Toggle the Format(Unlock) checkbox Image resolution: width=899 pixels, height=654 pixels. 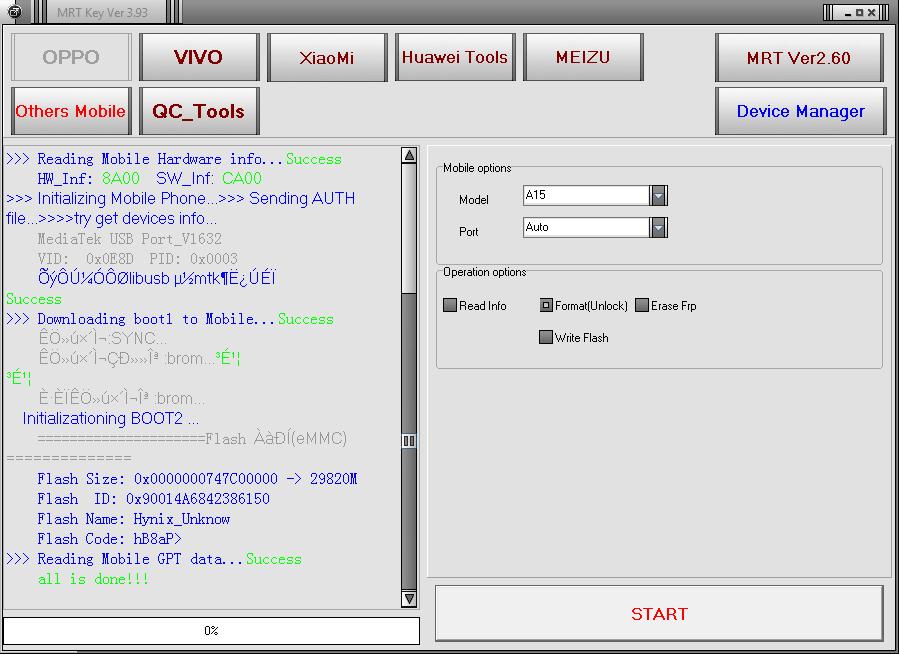coord(546,305)
